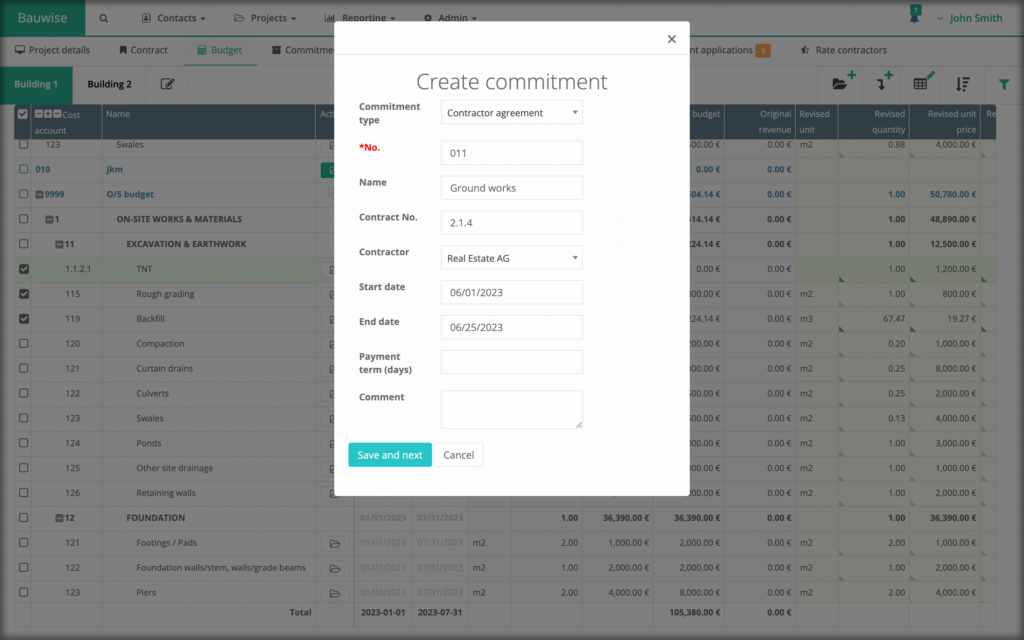Select the Building 1 tab
The height and width of the screenshot is (640, 1024).
click(x=36, y=84)
